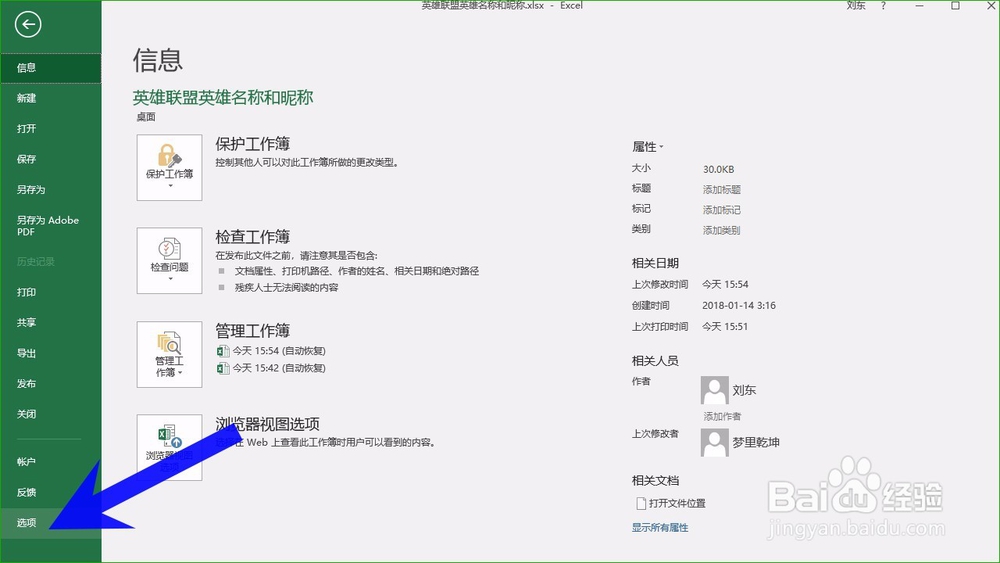1000x563 pixels.
Task: Open 选项 (Options) in the sidebar
Action: coord(50,523)
